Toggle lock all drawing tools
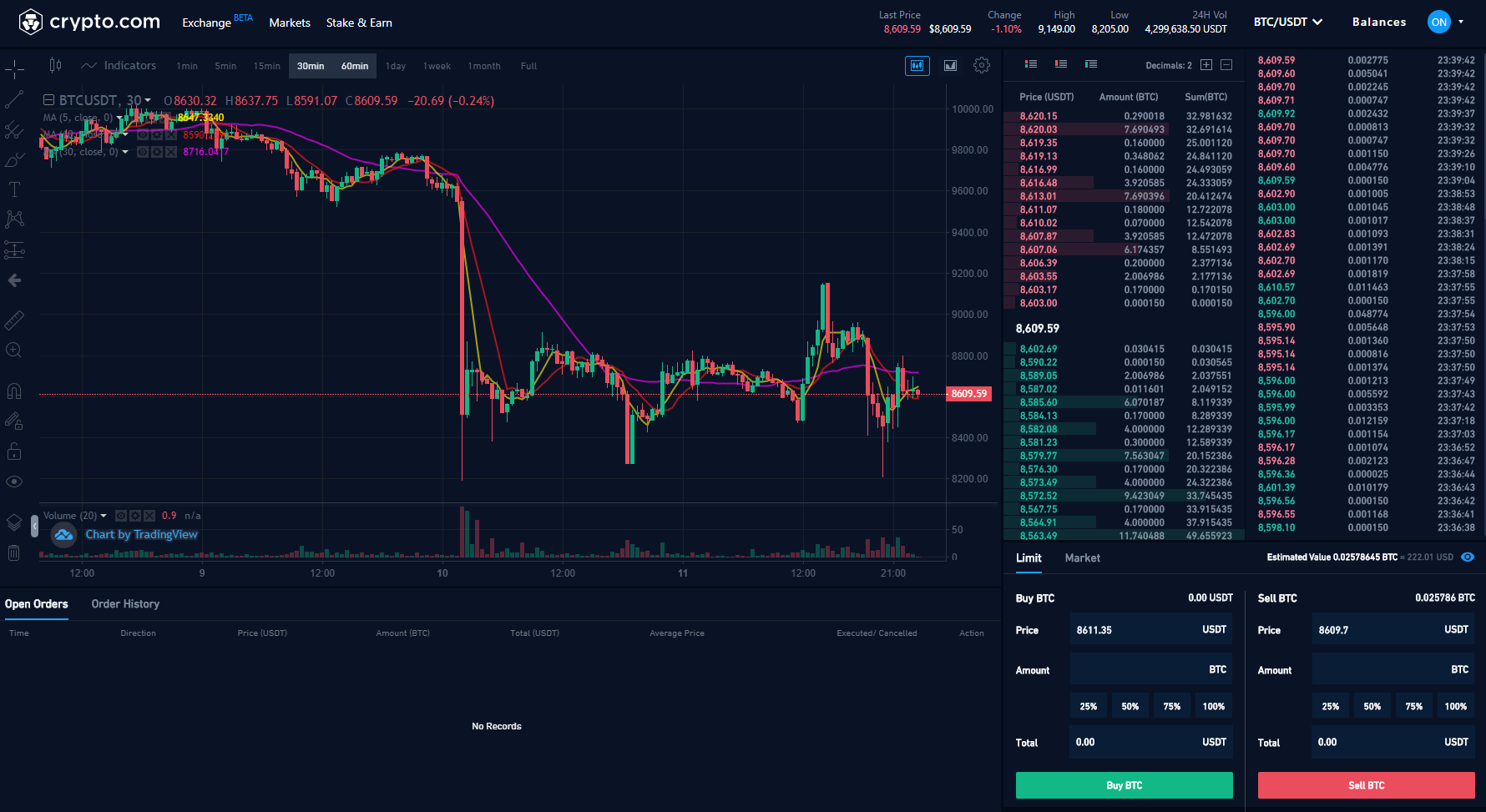The image size is (1486, 812). click(x=14, y=451)
